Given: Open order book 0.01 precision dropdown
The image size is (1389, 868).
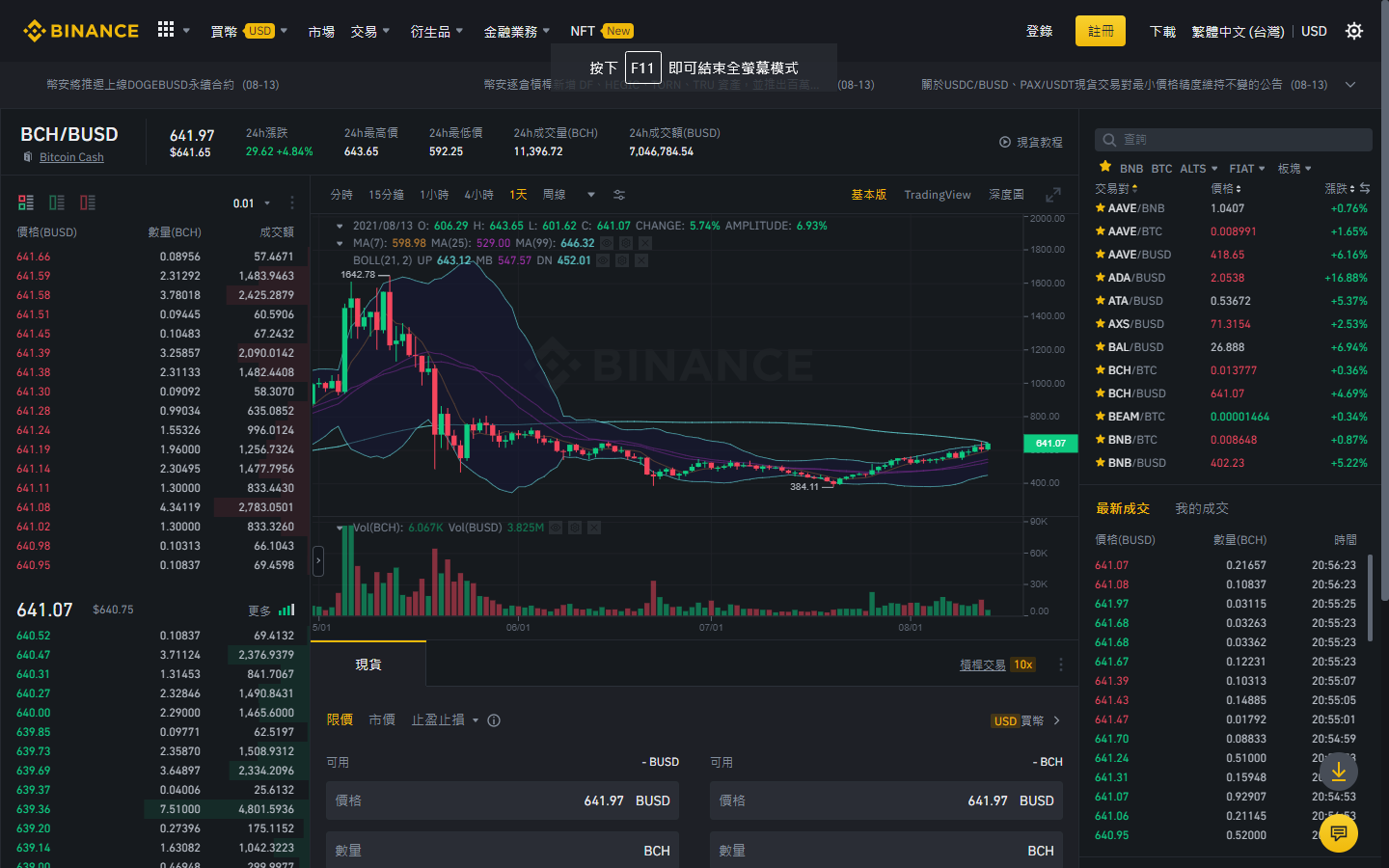Looking at the screenshot, I should [x=250, y=203].
